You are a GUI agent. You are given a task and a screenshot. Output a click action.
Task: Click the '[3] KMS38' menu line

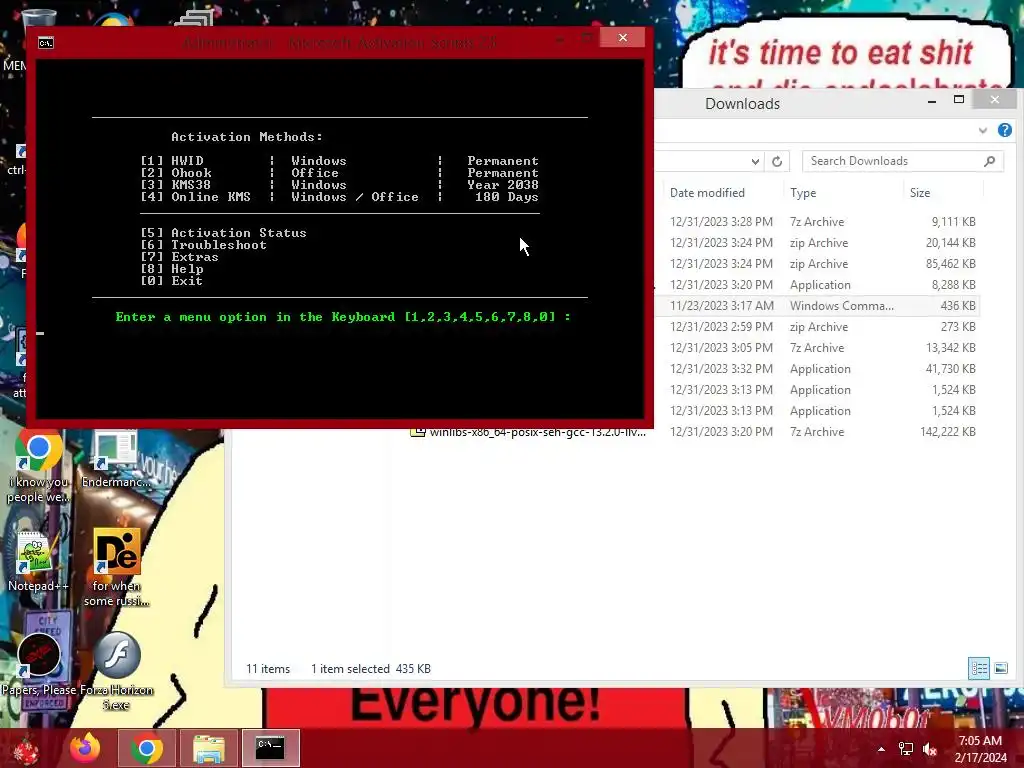pyautogui.click(x=340, y=185)
